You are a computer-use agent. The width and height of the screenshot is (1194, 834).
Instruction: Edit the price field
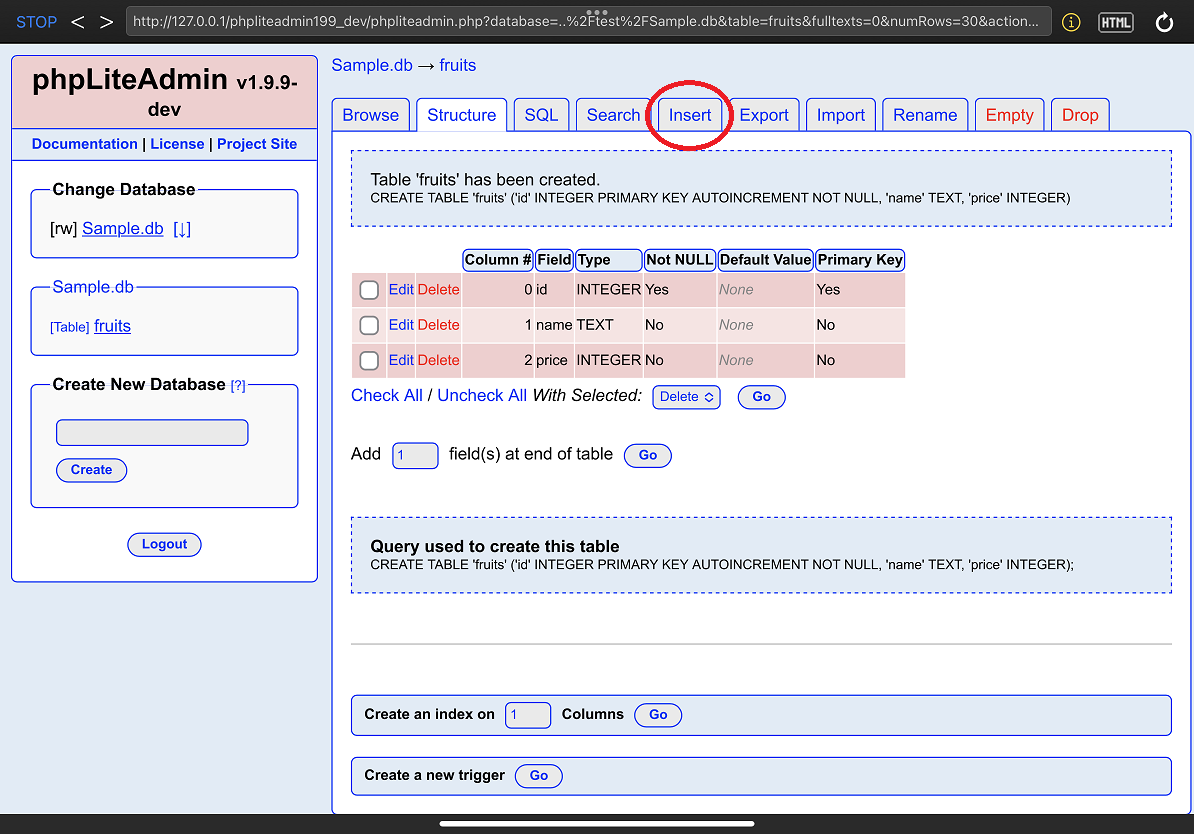pos(401,360)
